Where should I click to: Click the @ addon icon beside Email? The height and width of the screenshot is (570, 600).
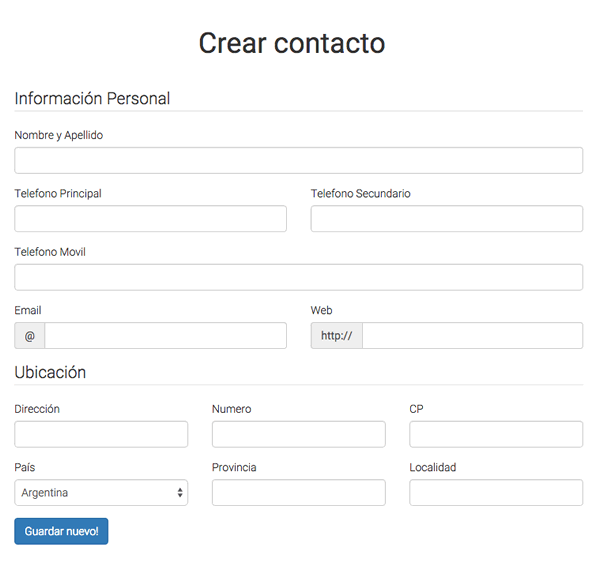(x=30, y=336)
